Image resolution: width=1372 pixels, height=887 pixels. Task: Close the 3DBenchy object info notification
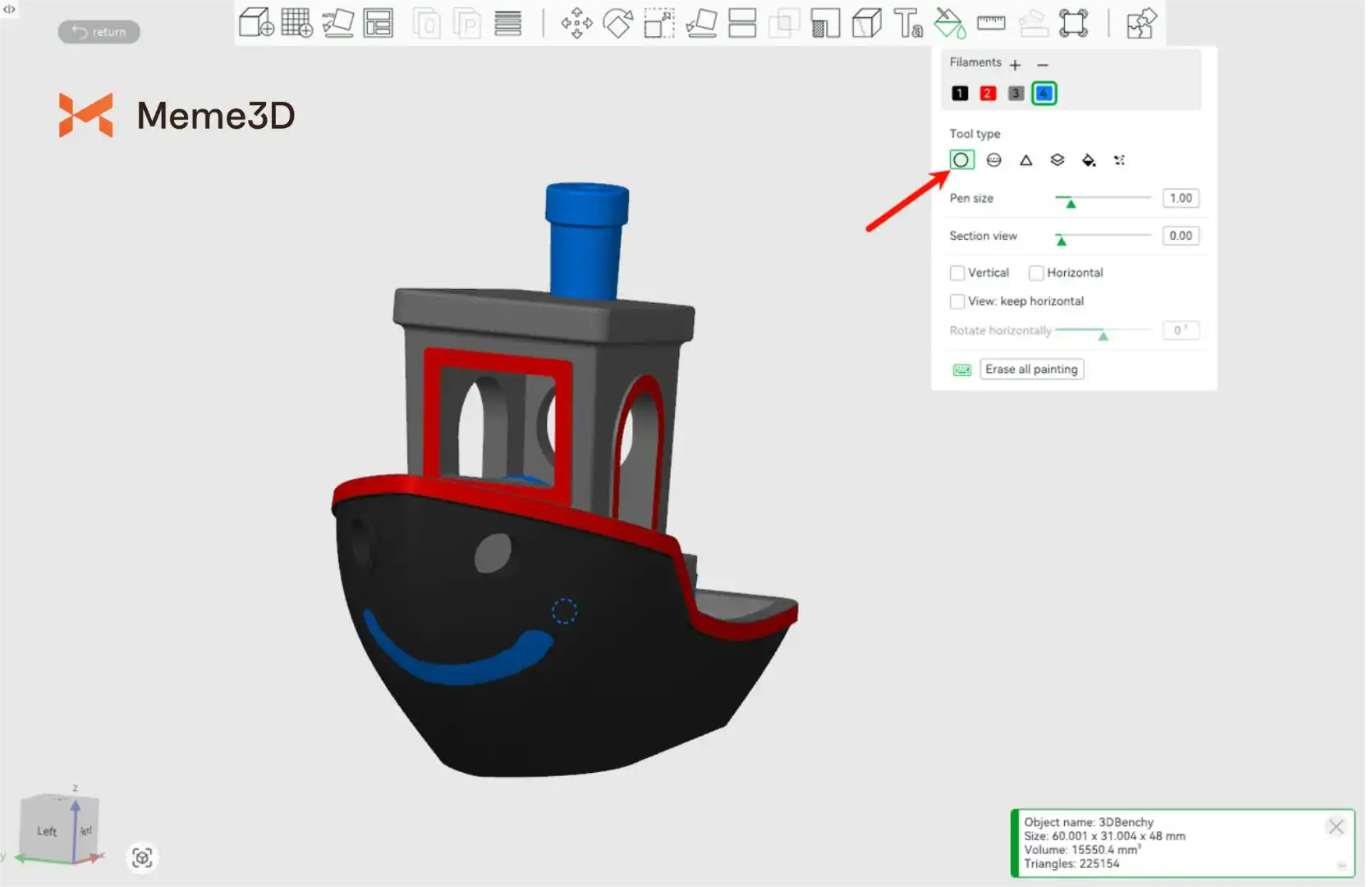[x=1335, y=826]
